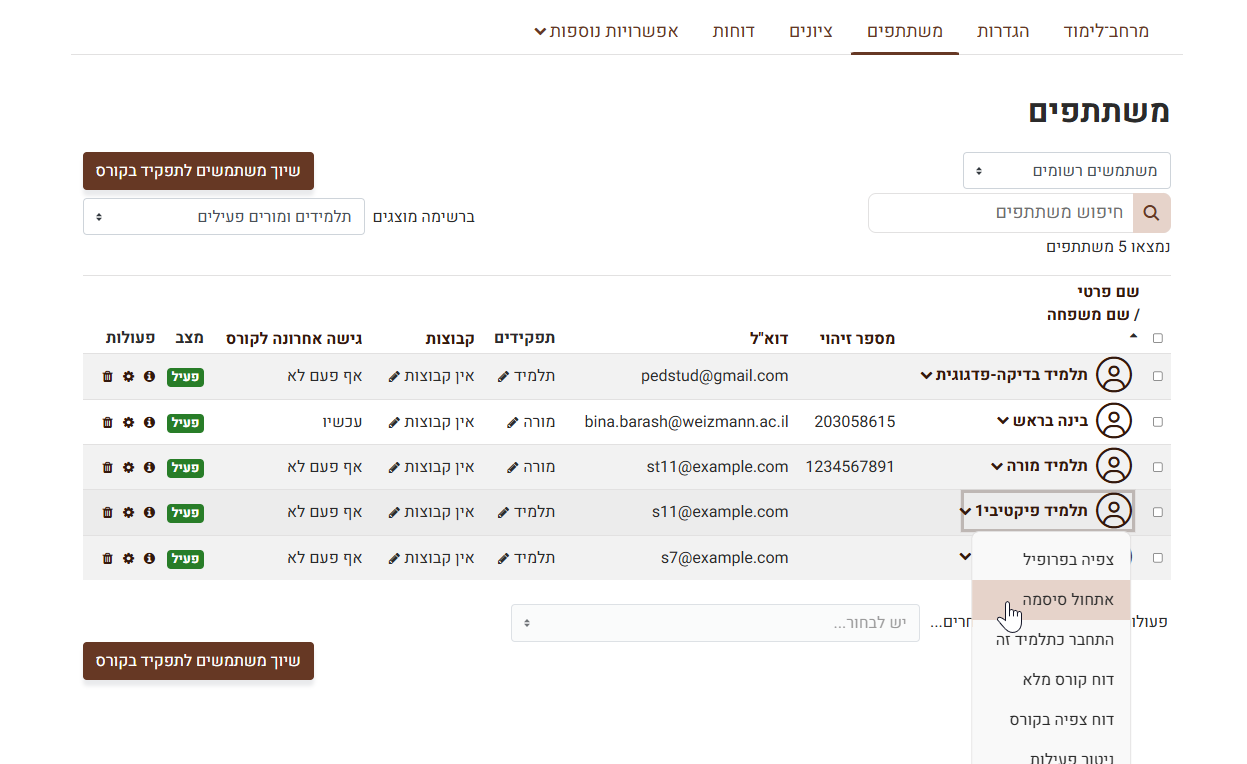The height and width of the screenshot is (764, 1247).
Task: Delete enrollment of s7@example.com user
Action: click(x=108, y=558)
